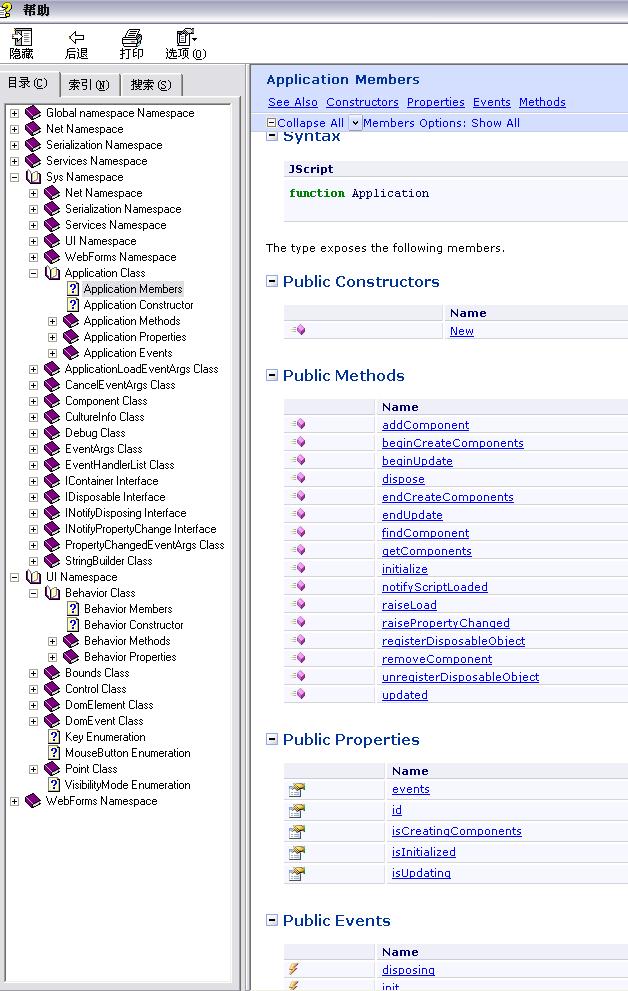Open the Options (选项) toolbar menu icon

(x=185, y=38)
